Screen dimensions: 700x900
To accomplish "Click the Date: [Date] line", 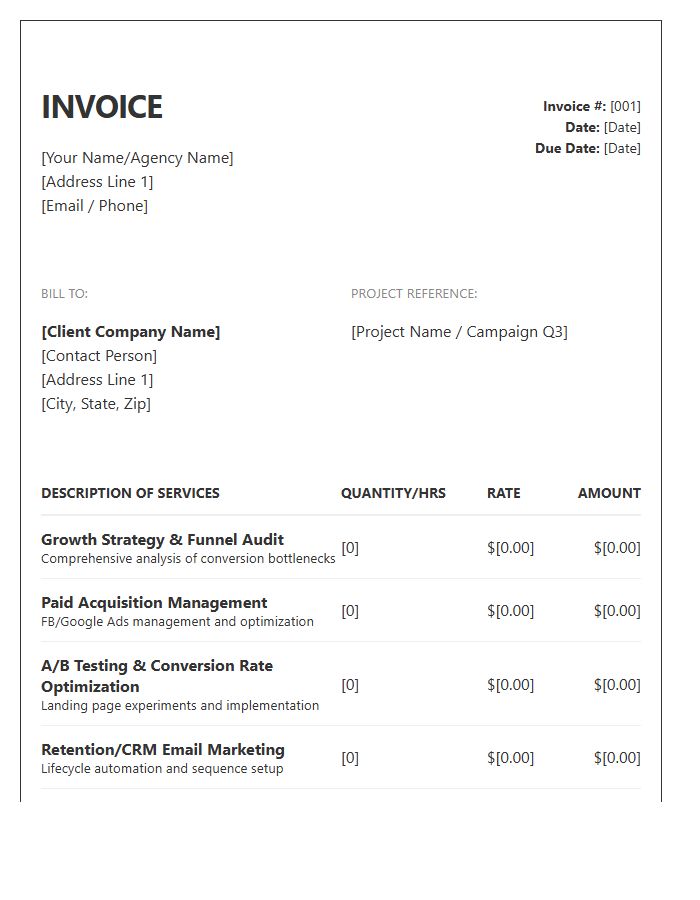I will click(x=603, y=127).
